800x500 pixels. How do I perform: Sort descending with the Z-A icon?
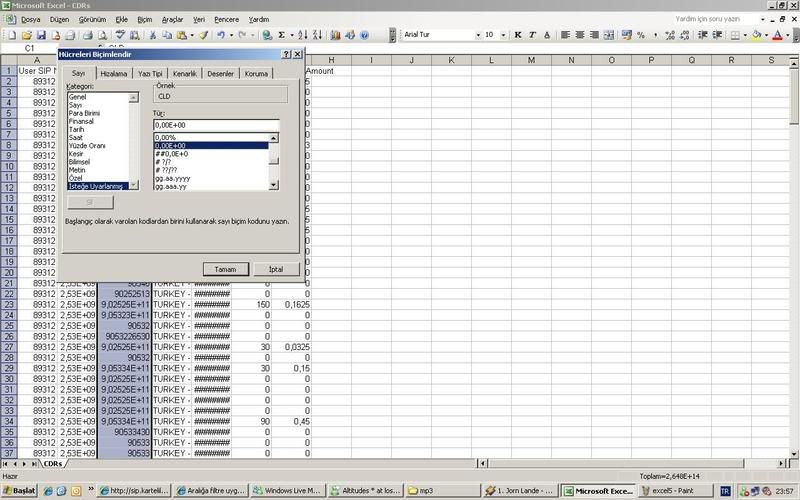tap(317, 35)
